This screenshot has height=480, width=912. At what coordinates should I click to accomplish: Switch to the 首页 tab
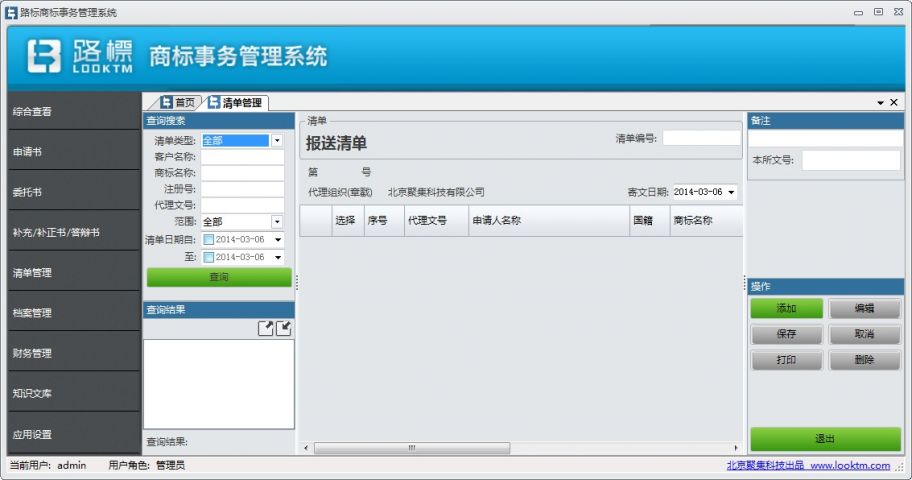click(177, 102)
